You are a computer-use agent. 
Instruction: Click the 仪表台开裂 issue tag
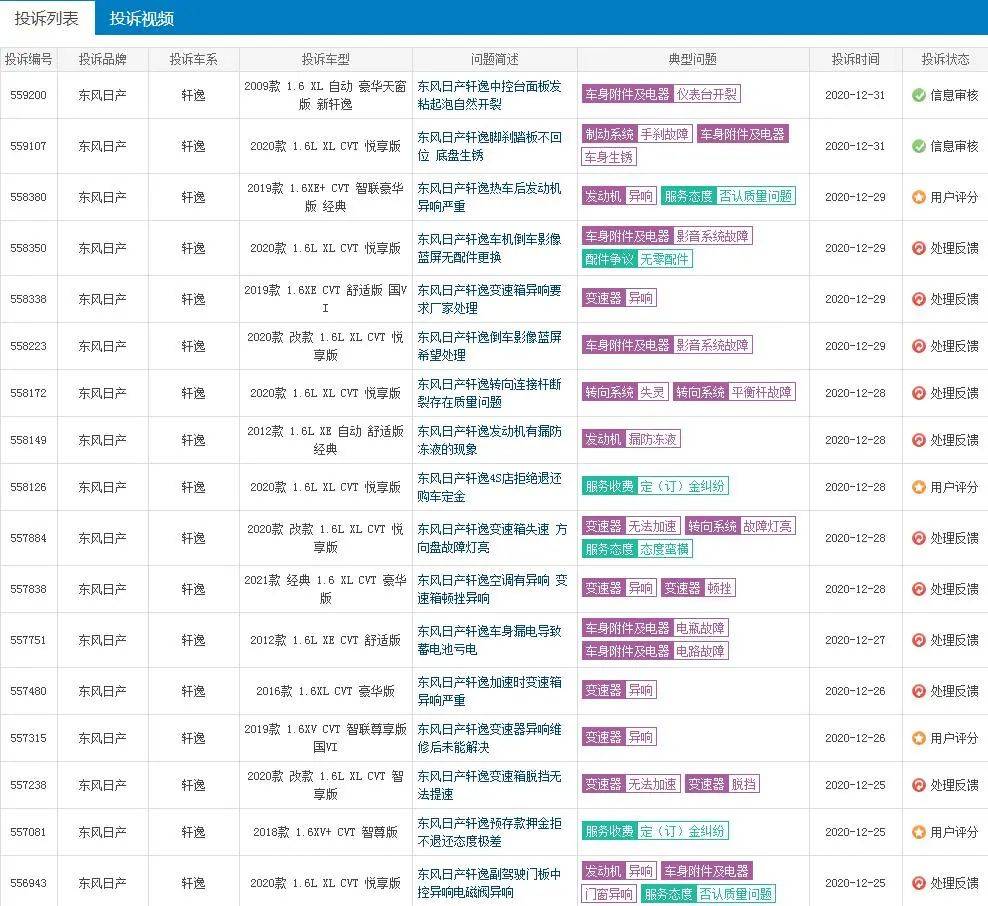tap(706, 94)
